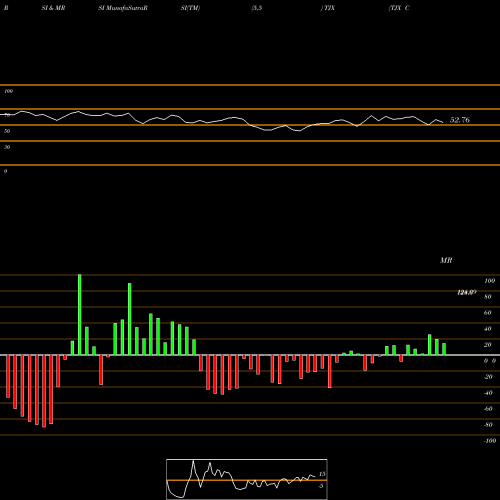Click MR axis label -60 on right

488,409
